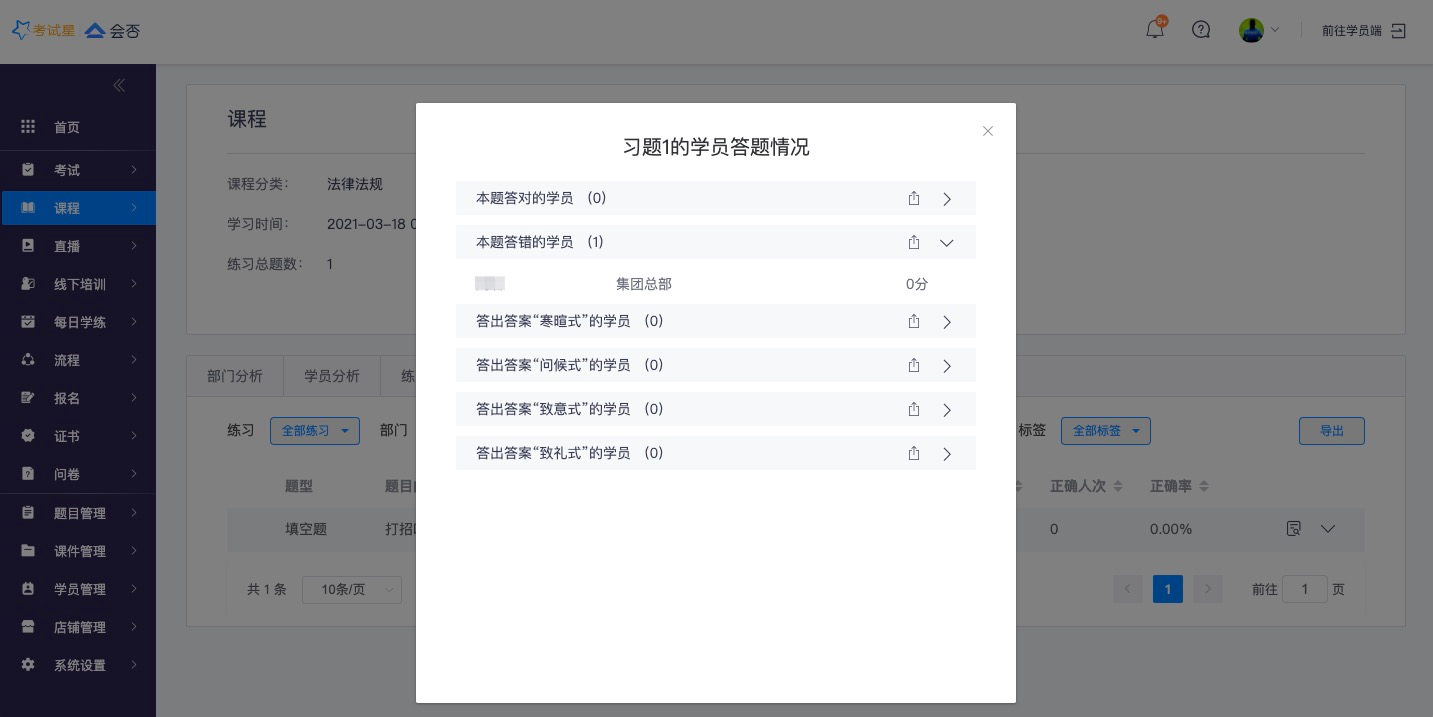This screenshot has width=1433, height=717.
Task: Export 致意式 answer students via share icon
Action: pyautogui.click(x=914, y=409)
